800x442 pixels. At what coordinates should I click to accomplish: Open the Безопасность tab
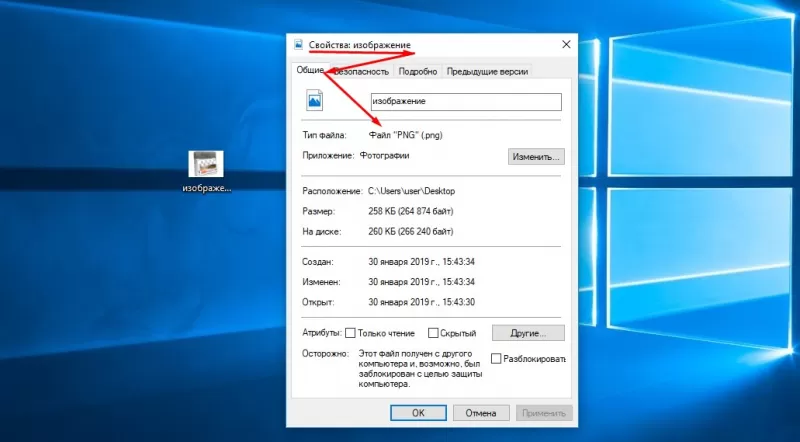coord(362,71)
